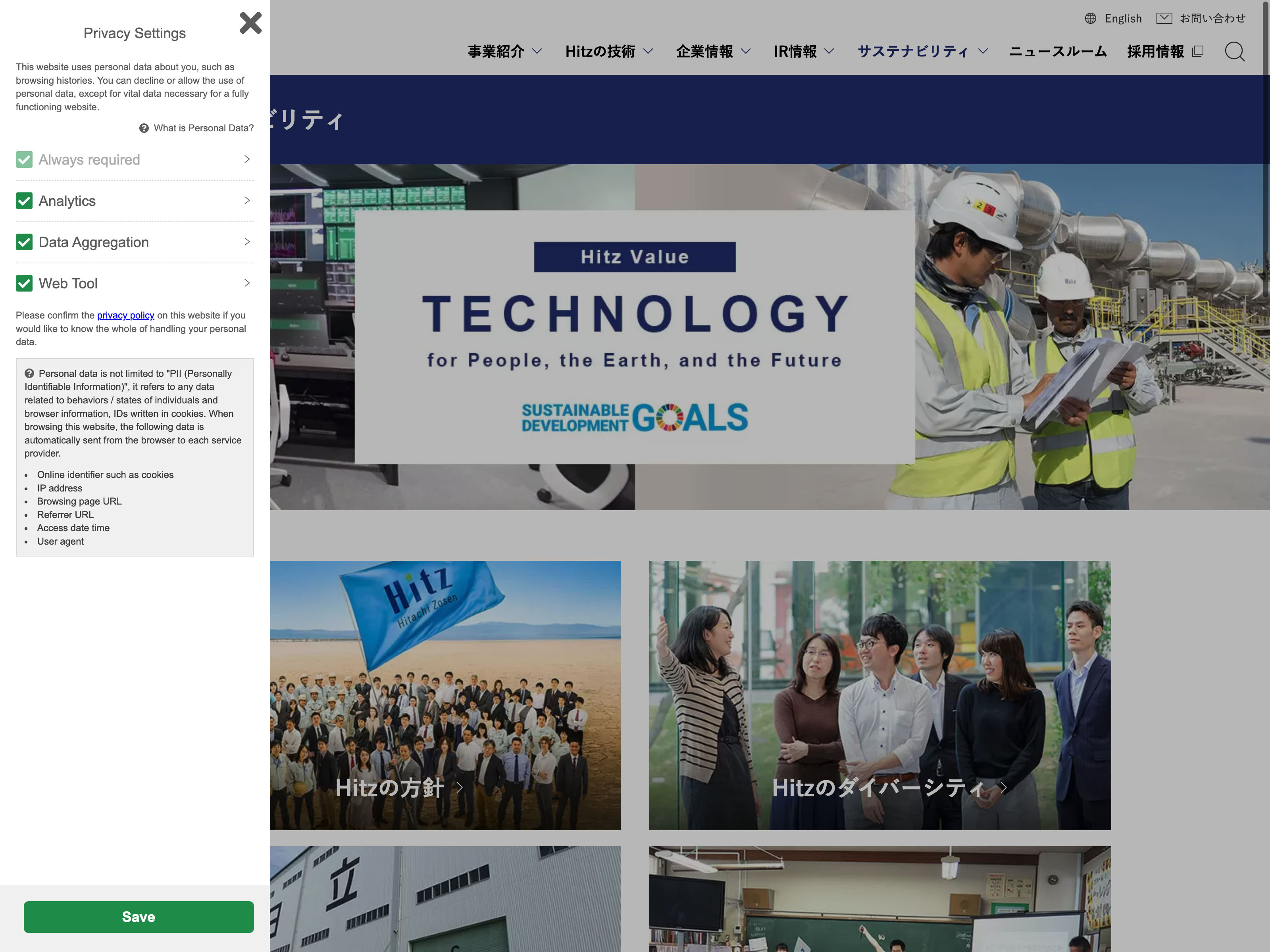The width and height of the screenshot is (1270, 952).
Task: Click the envelope contact icon
Action: tap(1164, 18)
